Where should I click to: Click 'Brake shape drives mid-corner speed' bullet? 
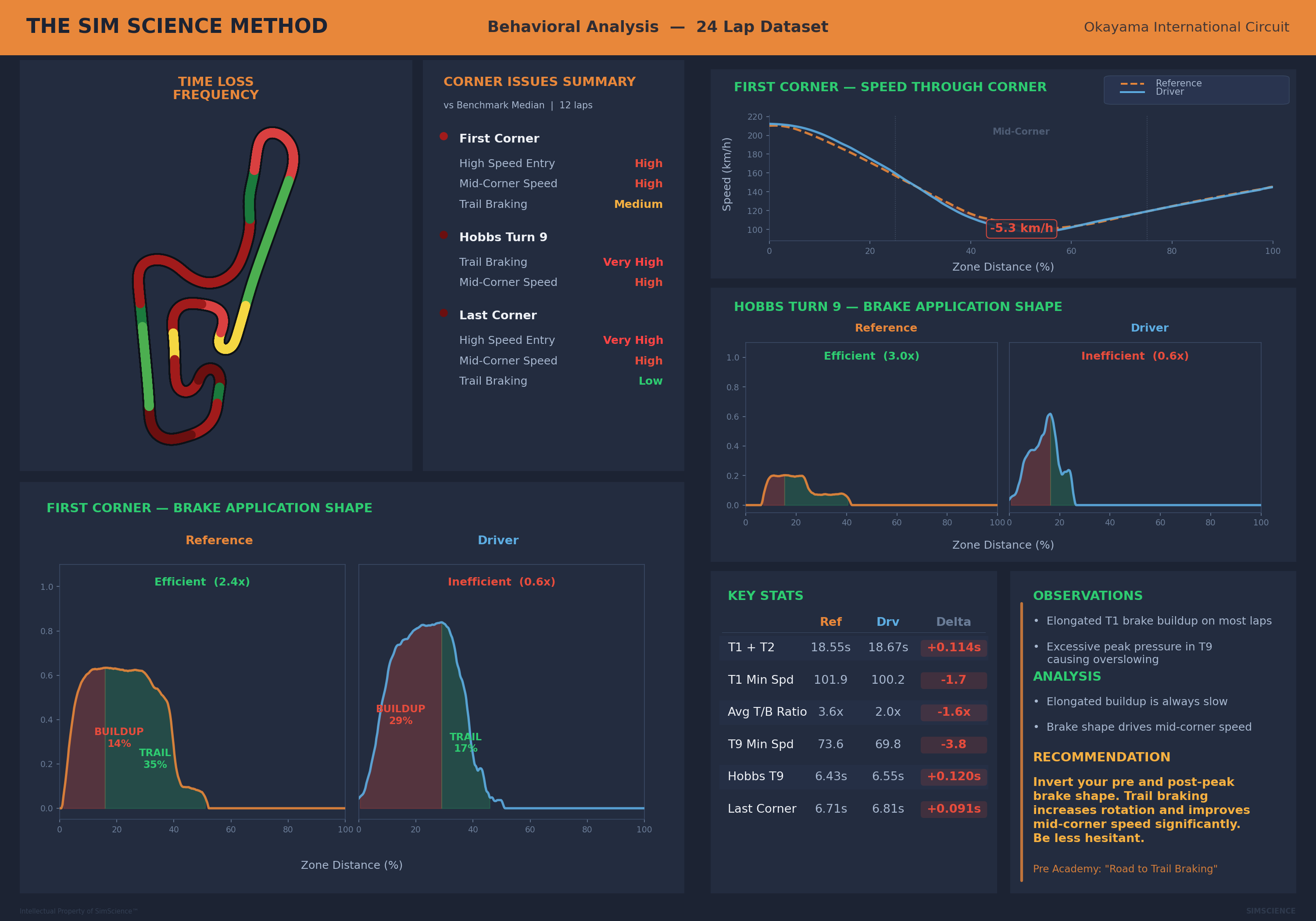[x=1148, y=727]
